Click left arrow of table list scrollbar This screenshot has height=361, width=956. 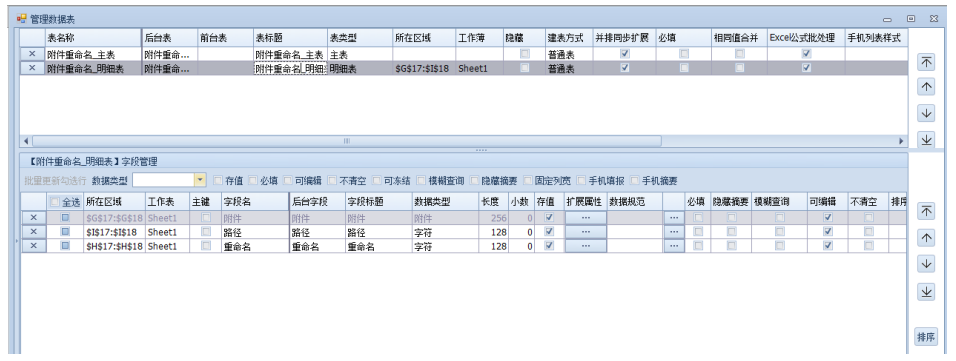point(26,141)
